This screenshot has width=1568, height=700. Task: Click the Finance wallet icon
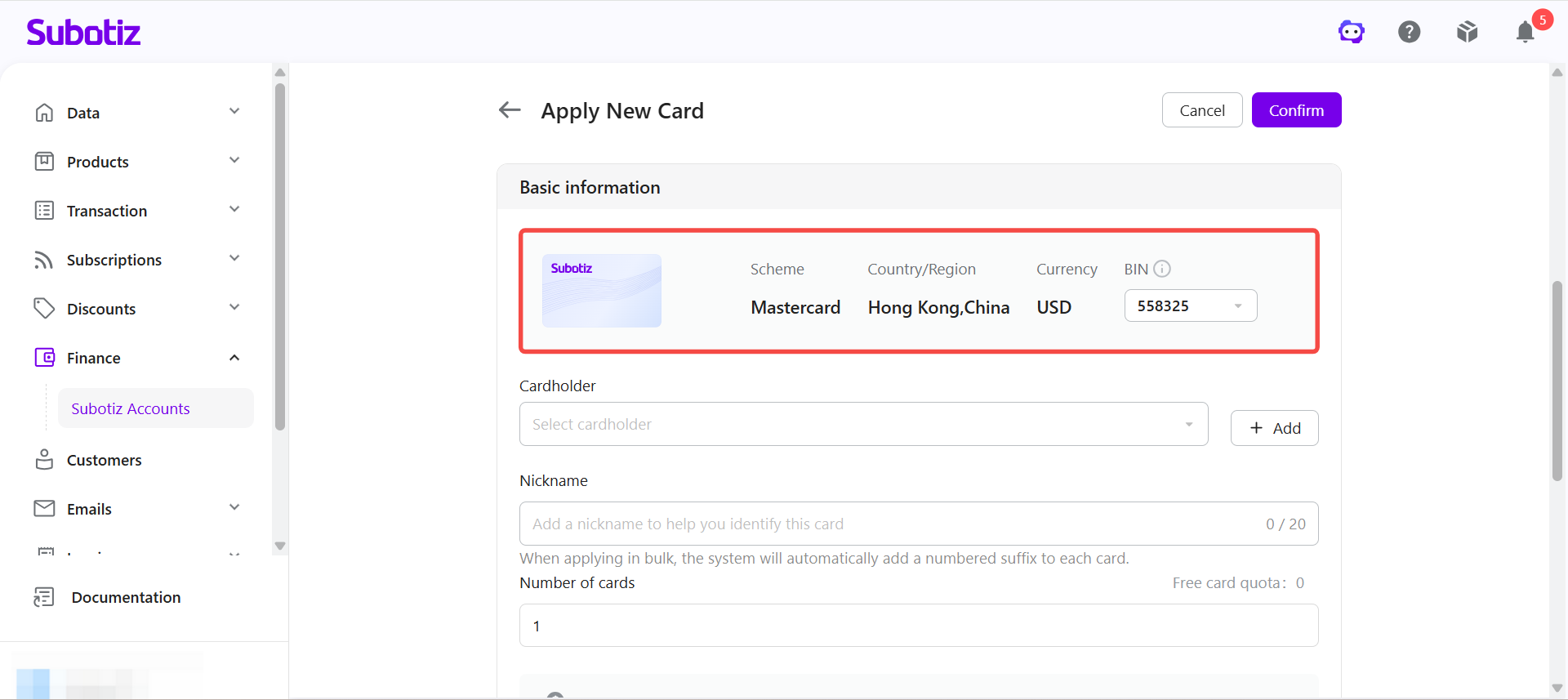tap(44, 358)
